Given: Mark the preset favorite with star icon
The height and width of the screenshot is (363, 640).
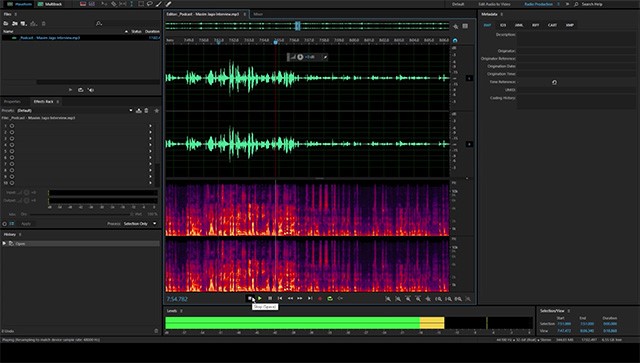Looking at the screenshot, I should tap(156, 110).
